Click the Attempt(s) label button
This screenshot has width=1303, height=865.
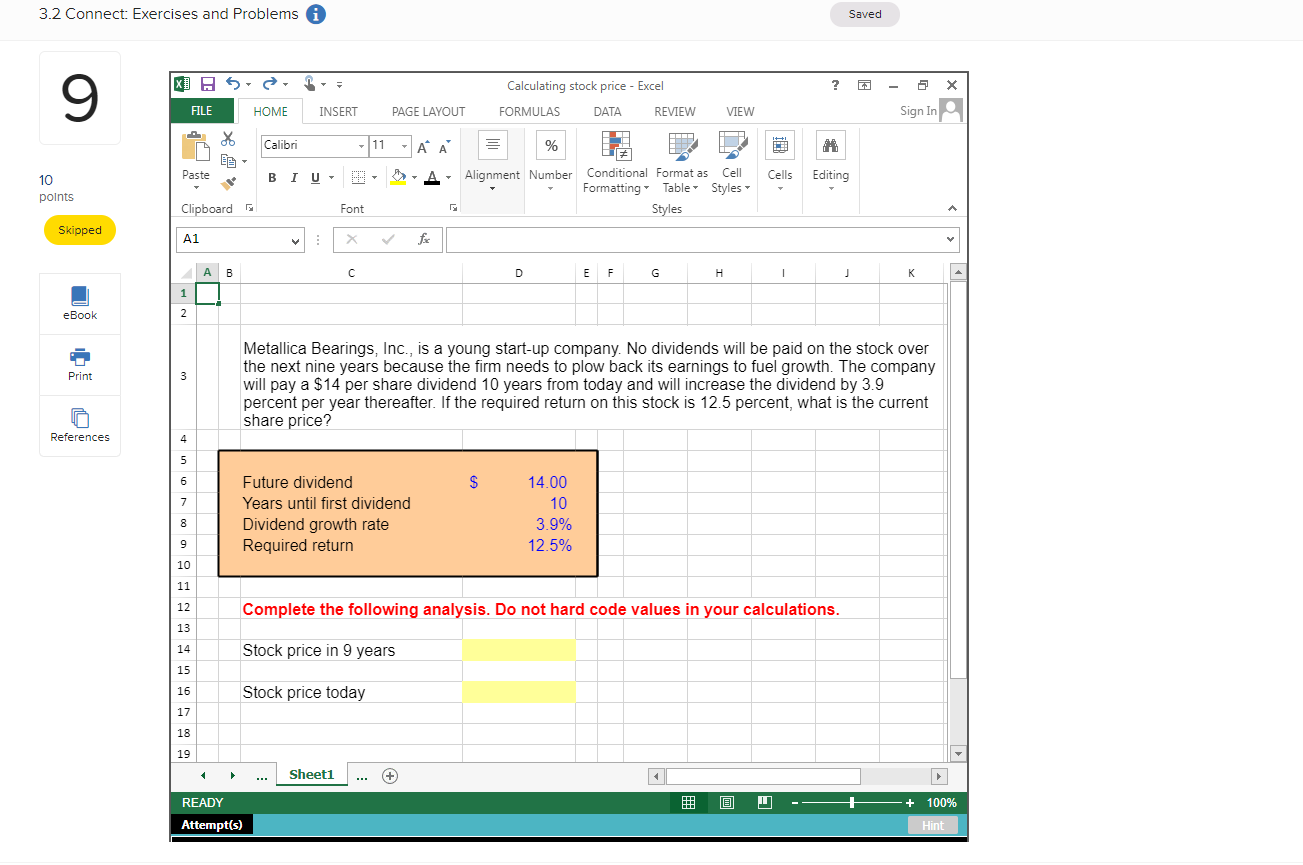(211, 825)
